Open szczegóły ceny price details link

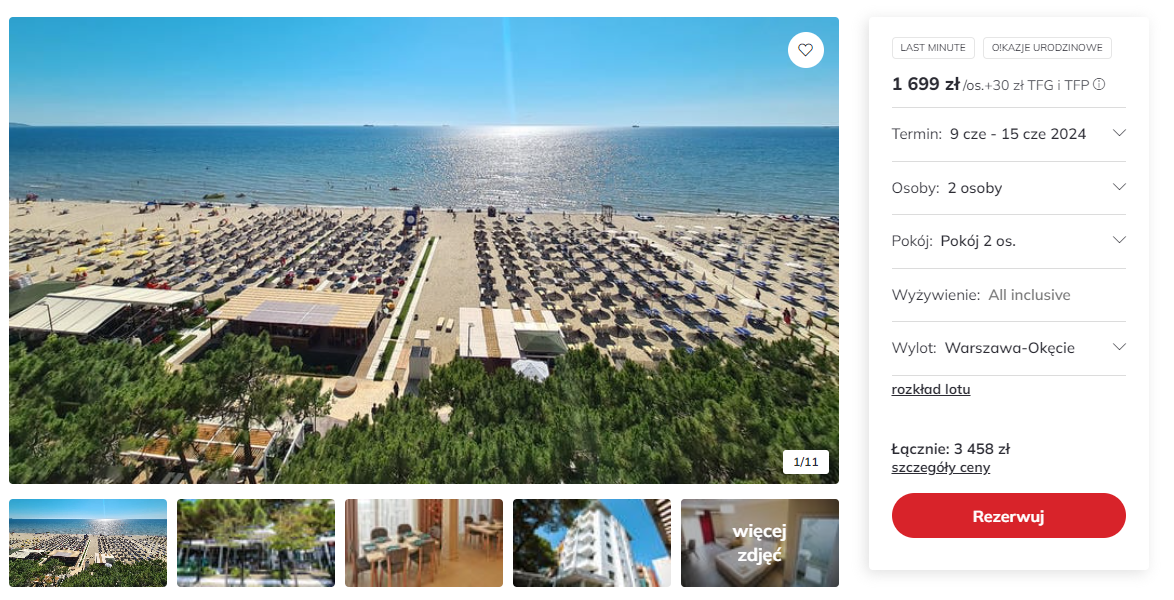pos(940,467)
